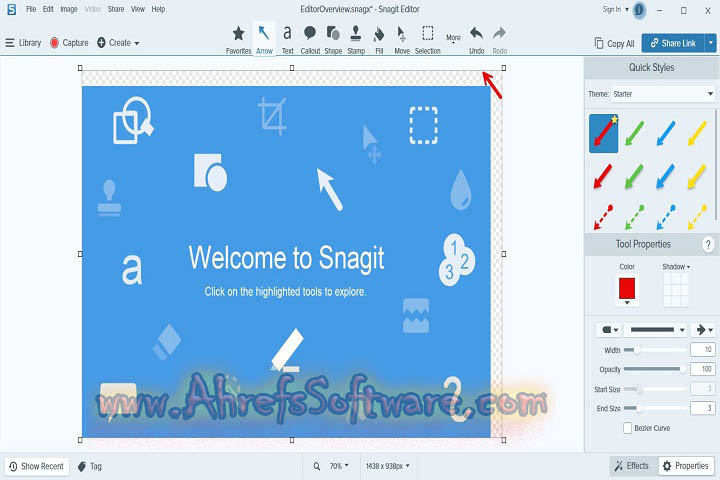Click the Show Recent button
Image resolution: width=720 pixels, height=480 pixels.
(35, 466)
